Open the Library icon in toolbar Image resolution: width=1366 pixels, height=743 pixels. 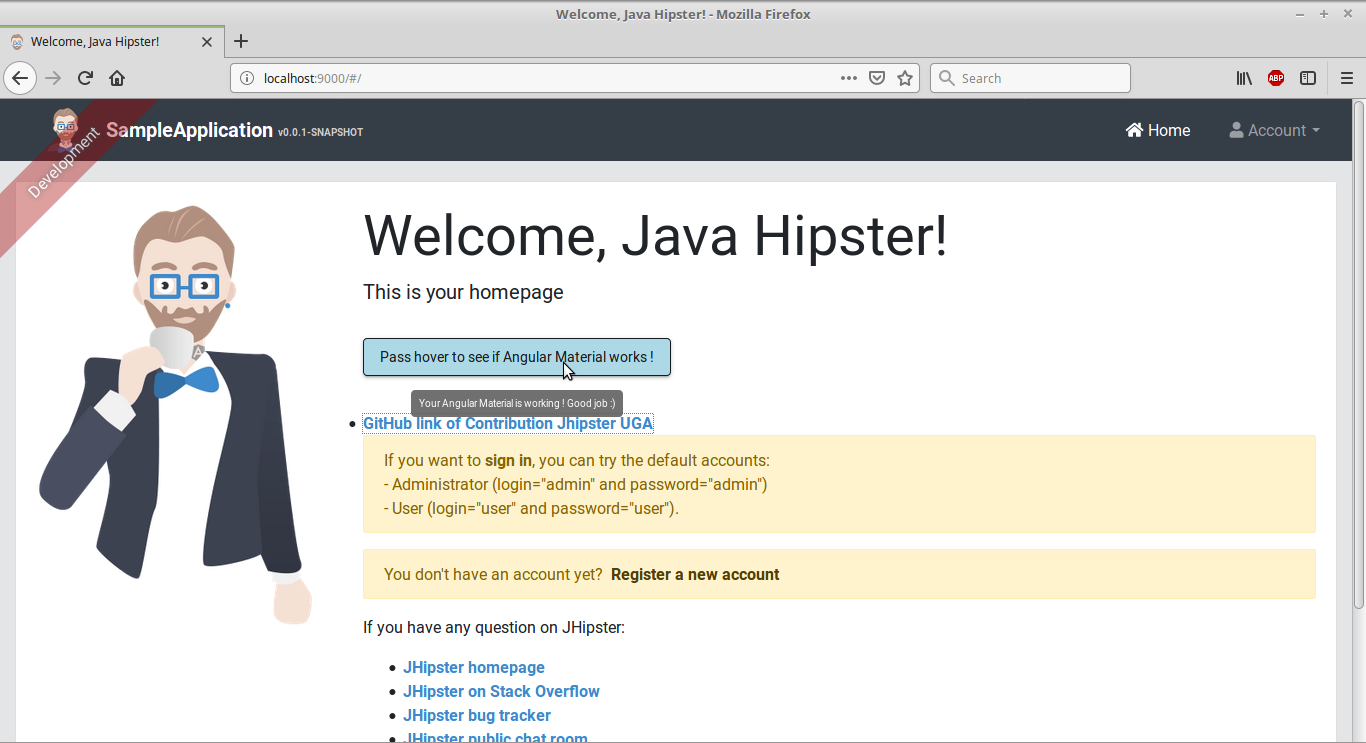1244,78
